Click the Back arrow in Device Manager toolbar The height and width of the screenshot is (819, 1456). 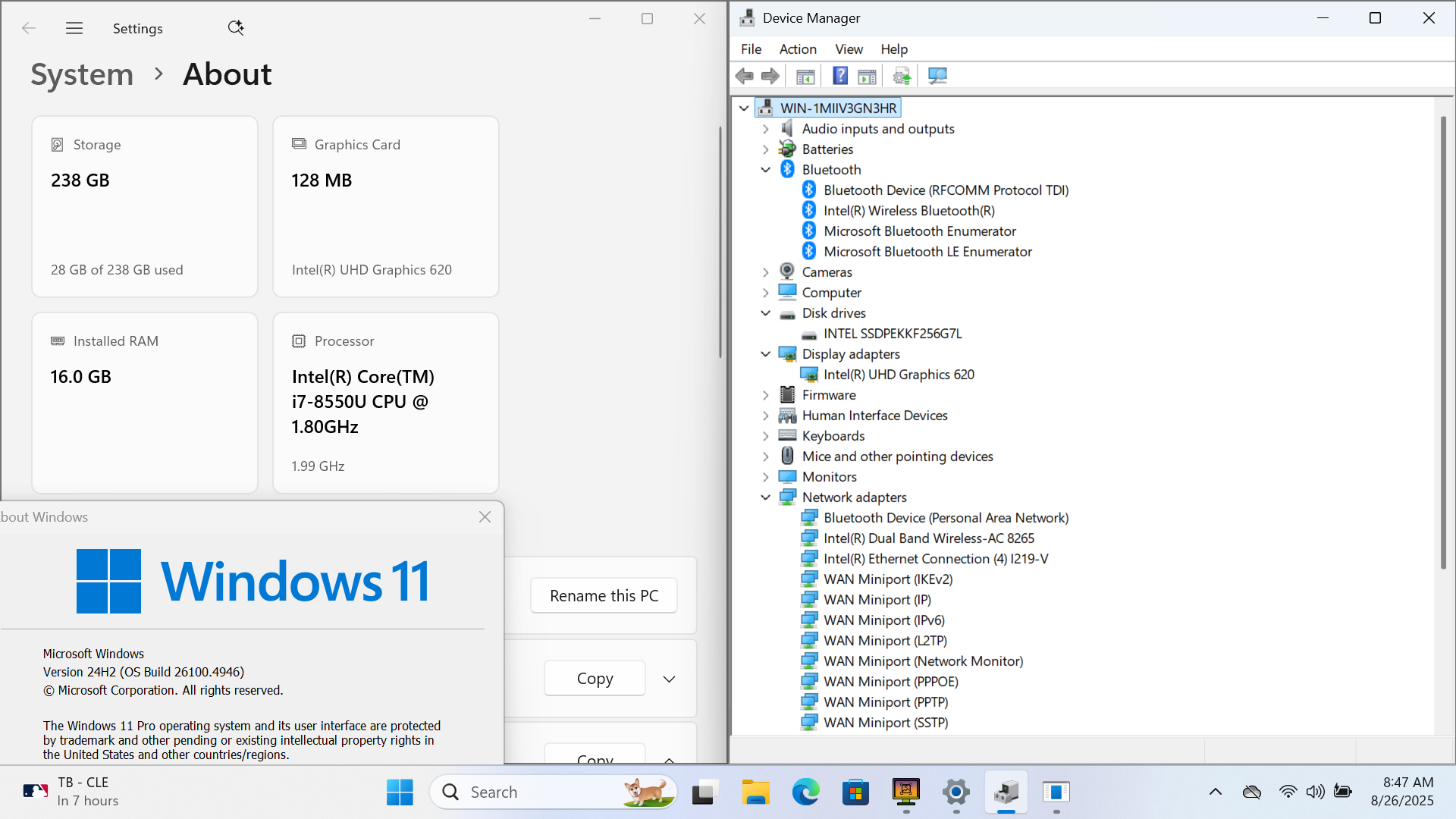[x=744, y=76]
